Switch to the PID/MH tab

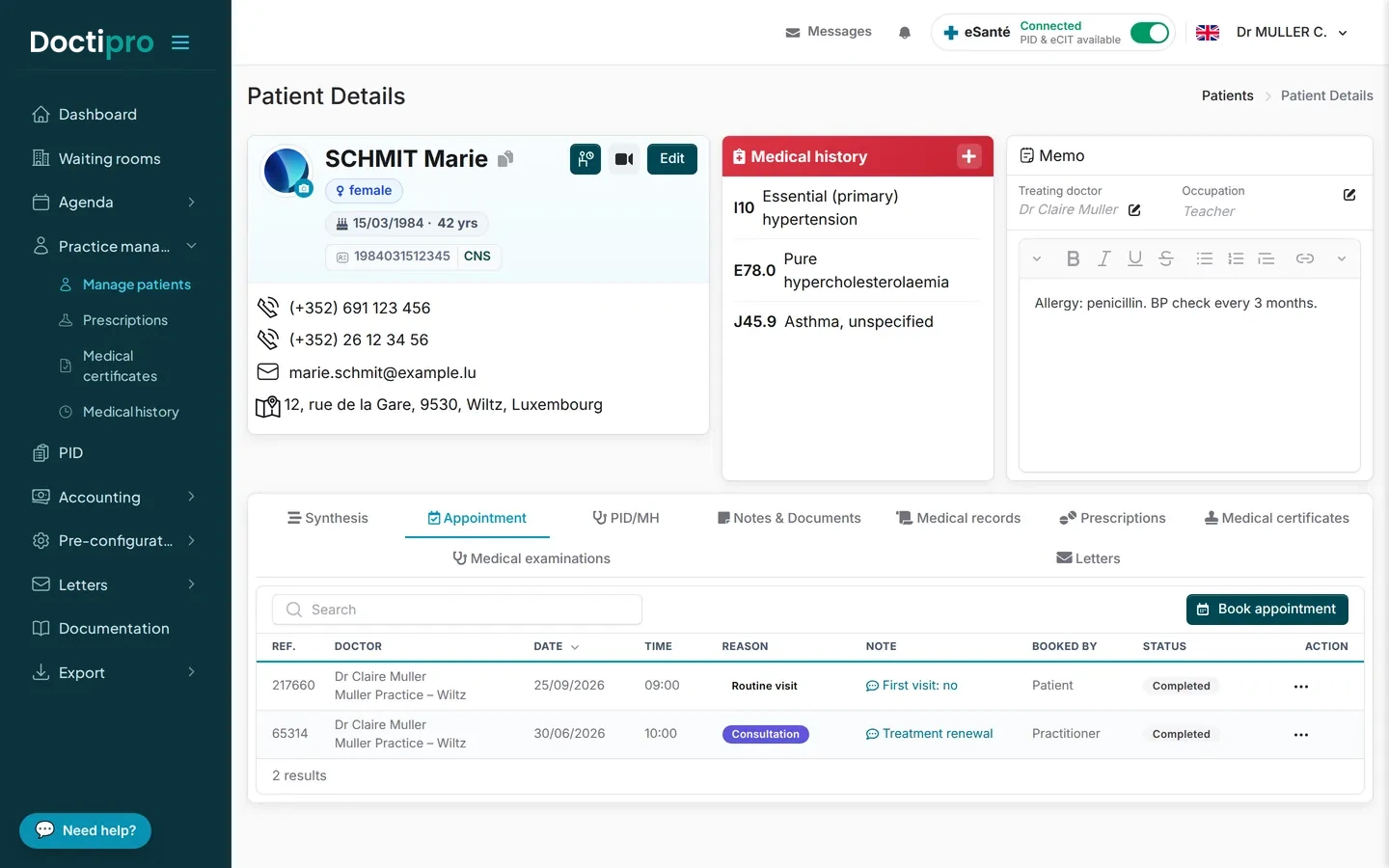(626, 518)
